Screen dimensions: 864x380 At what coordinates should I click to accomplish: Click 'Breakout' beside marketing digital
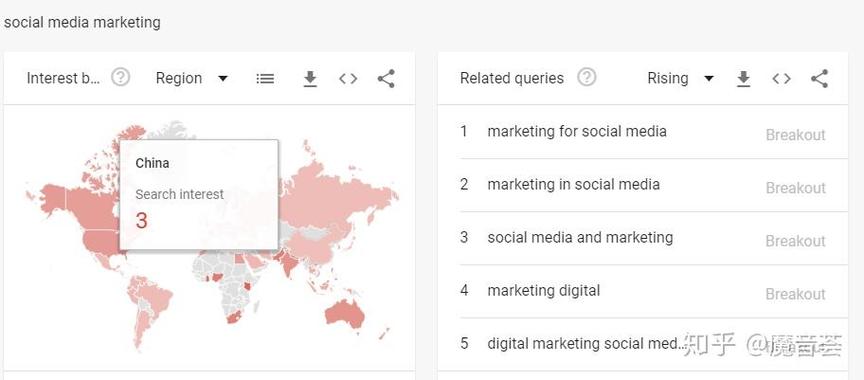795,294
